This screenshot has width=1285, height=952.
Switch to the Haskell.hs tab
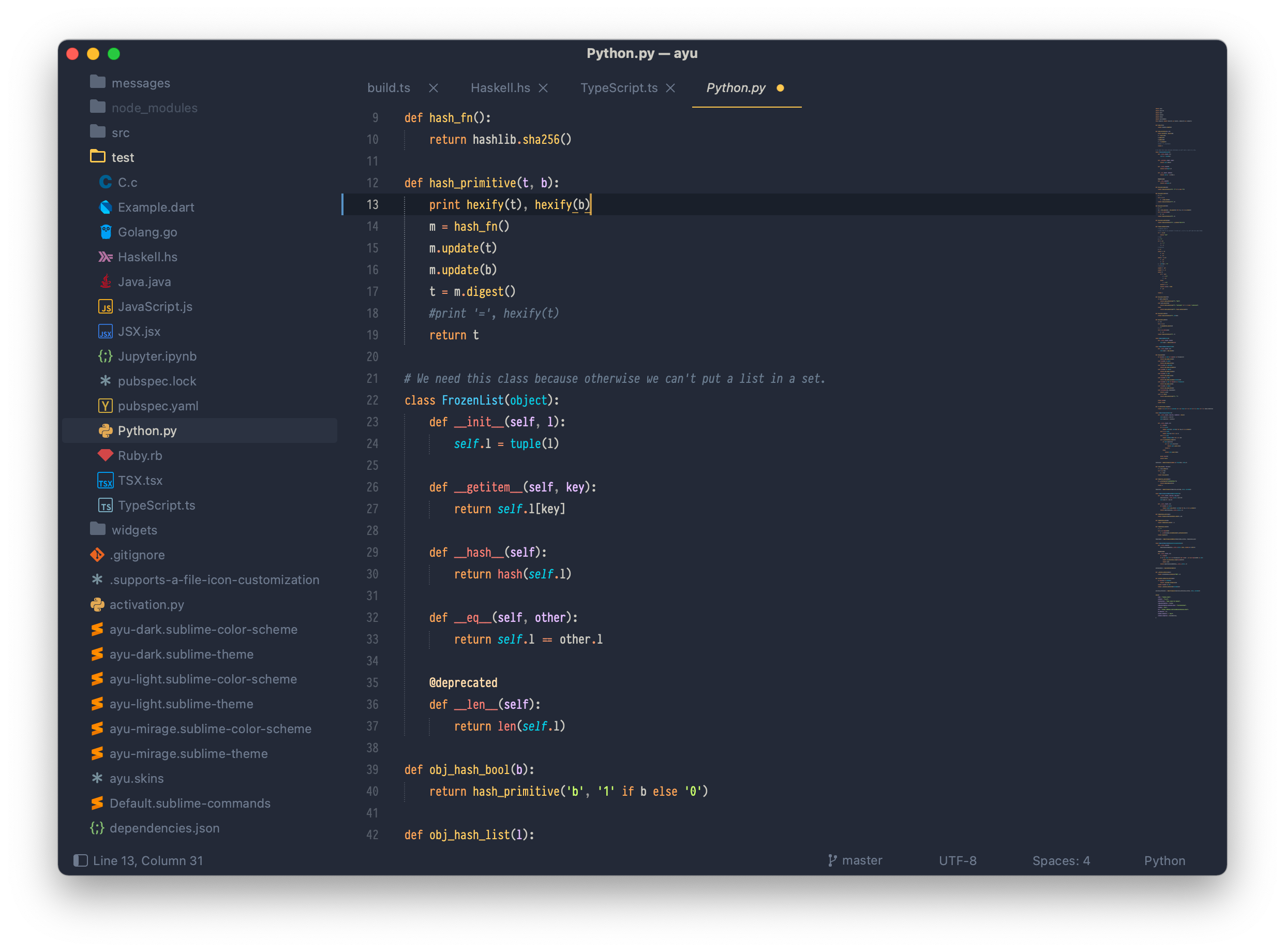coord(500,87)
